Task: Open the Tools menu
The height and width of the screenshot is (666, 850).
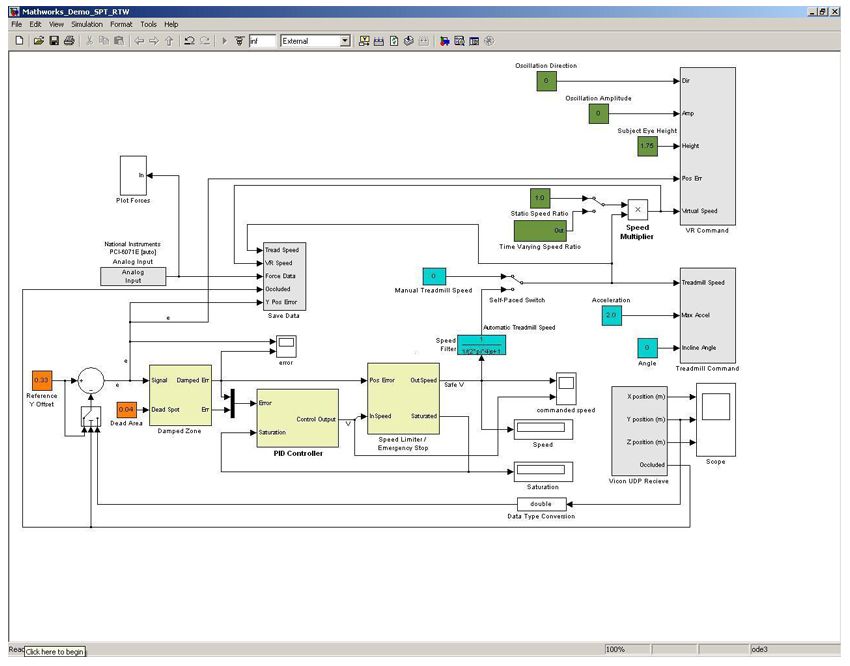Action: 148,24
